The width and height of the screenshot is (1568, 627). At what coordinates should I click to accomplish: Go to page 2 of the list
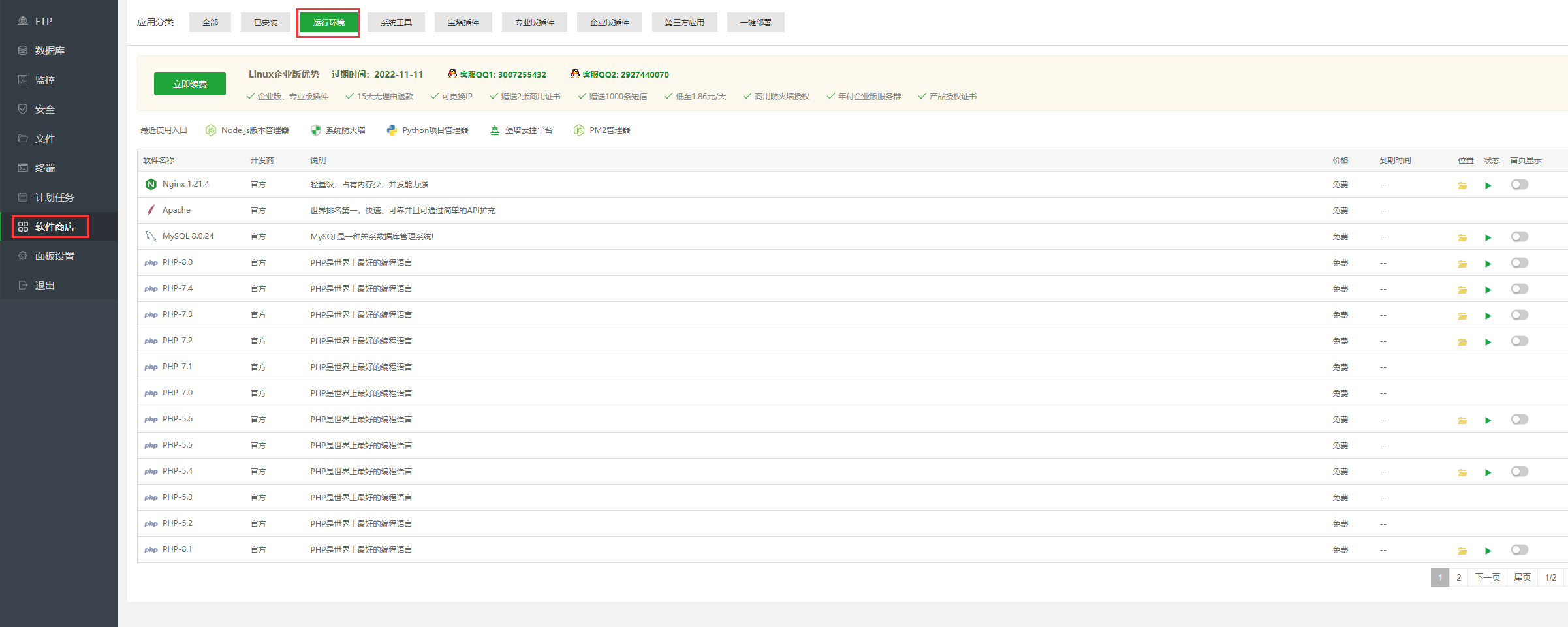tap(1458, 577)
